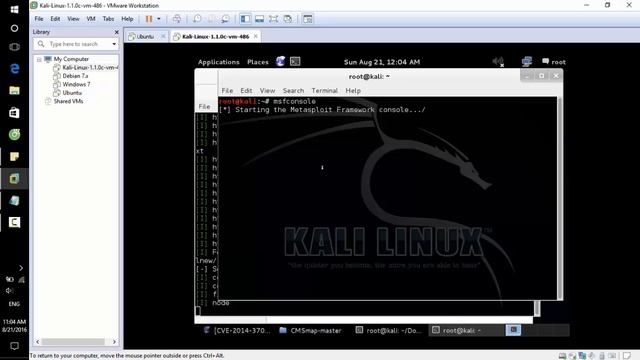This screenshot has width=640, height=360.
Task: Launch Iceweasel browser from Kali panel
Action: 280,61
